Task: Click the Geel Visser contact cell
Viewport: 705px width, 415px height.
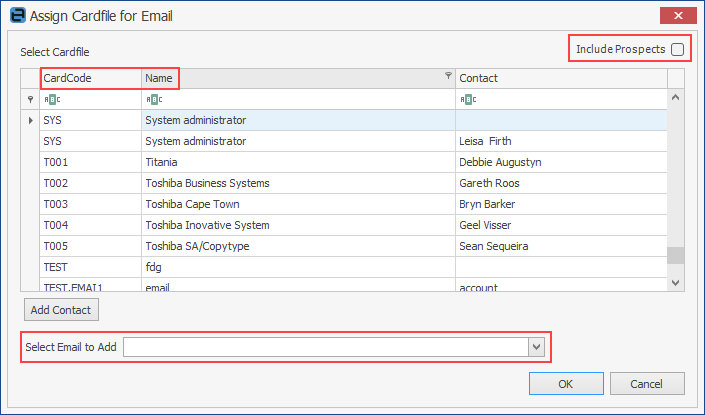Action: click(x=561, y=225)
